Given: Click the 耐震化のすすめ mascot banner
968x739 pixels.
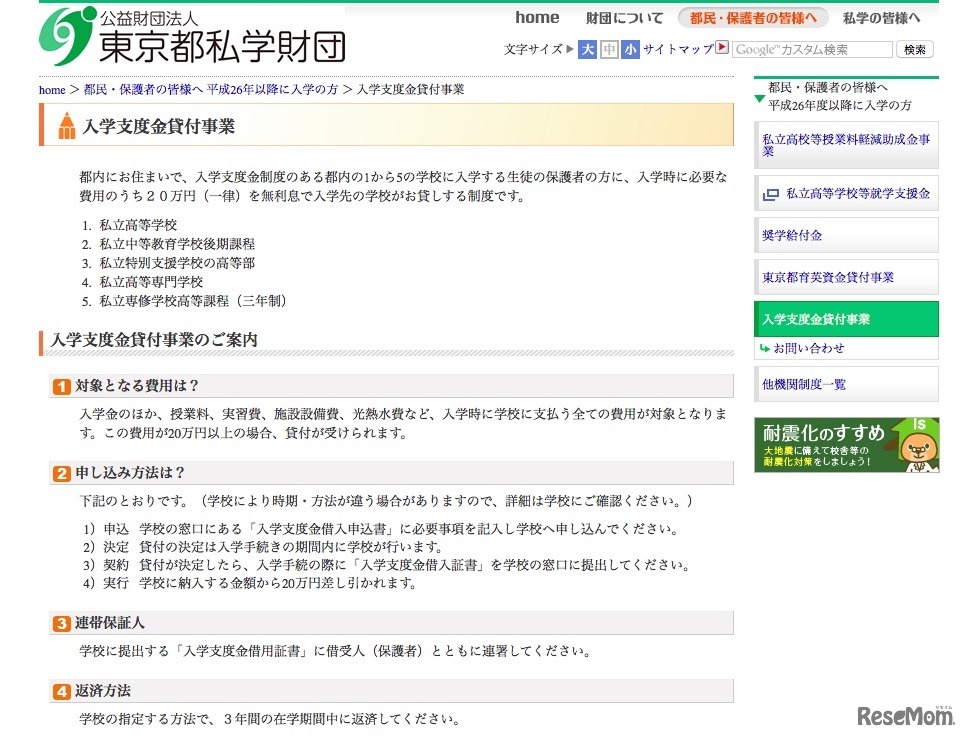Looking at the screenshot, I should click(845, 446).
